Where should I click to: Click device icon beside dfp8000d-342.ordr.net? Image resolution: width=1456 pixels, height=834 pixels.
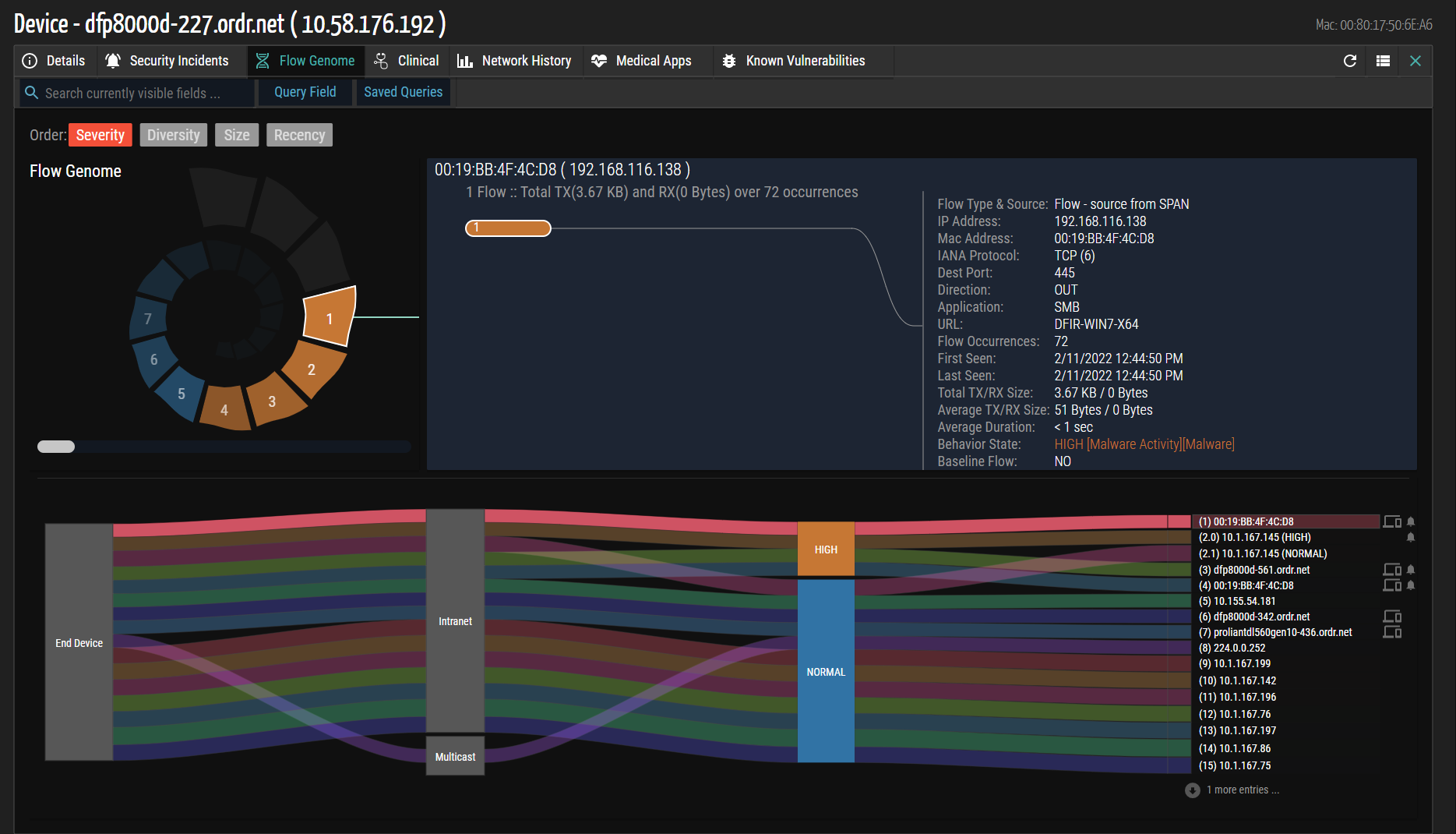(x=1391, y=617)
